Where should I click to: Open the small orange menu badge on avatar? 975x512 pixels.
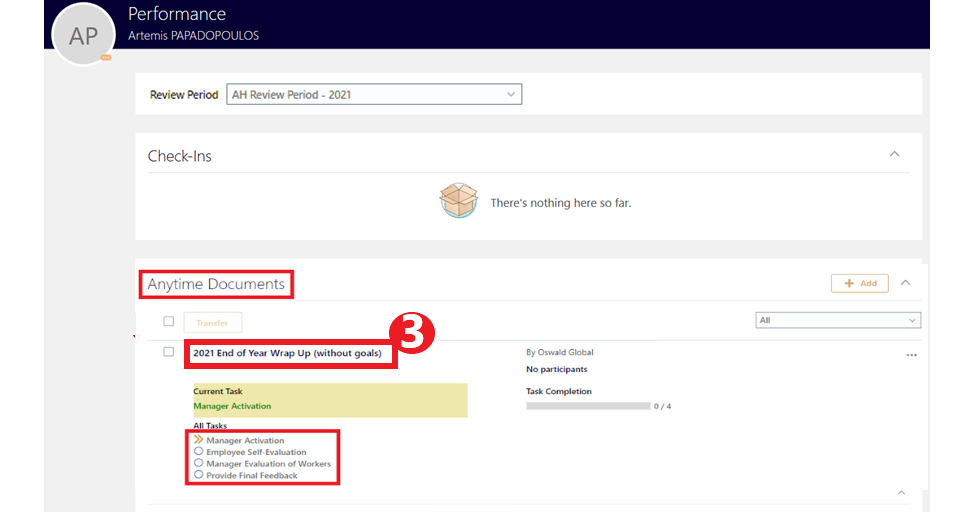[x=106, y=57]
